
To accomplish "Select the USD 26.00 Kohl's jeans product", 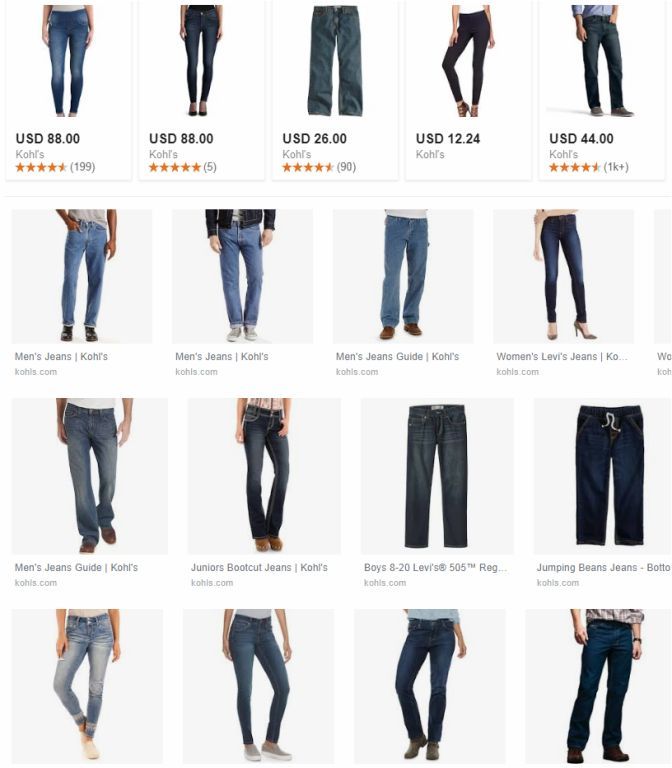I will click(335, 91).
